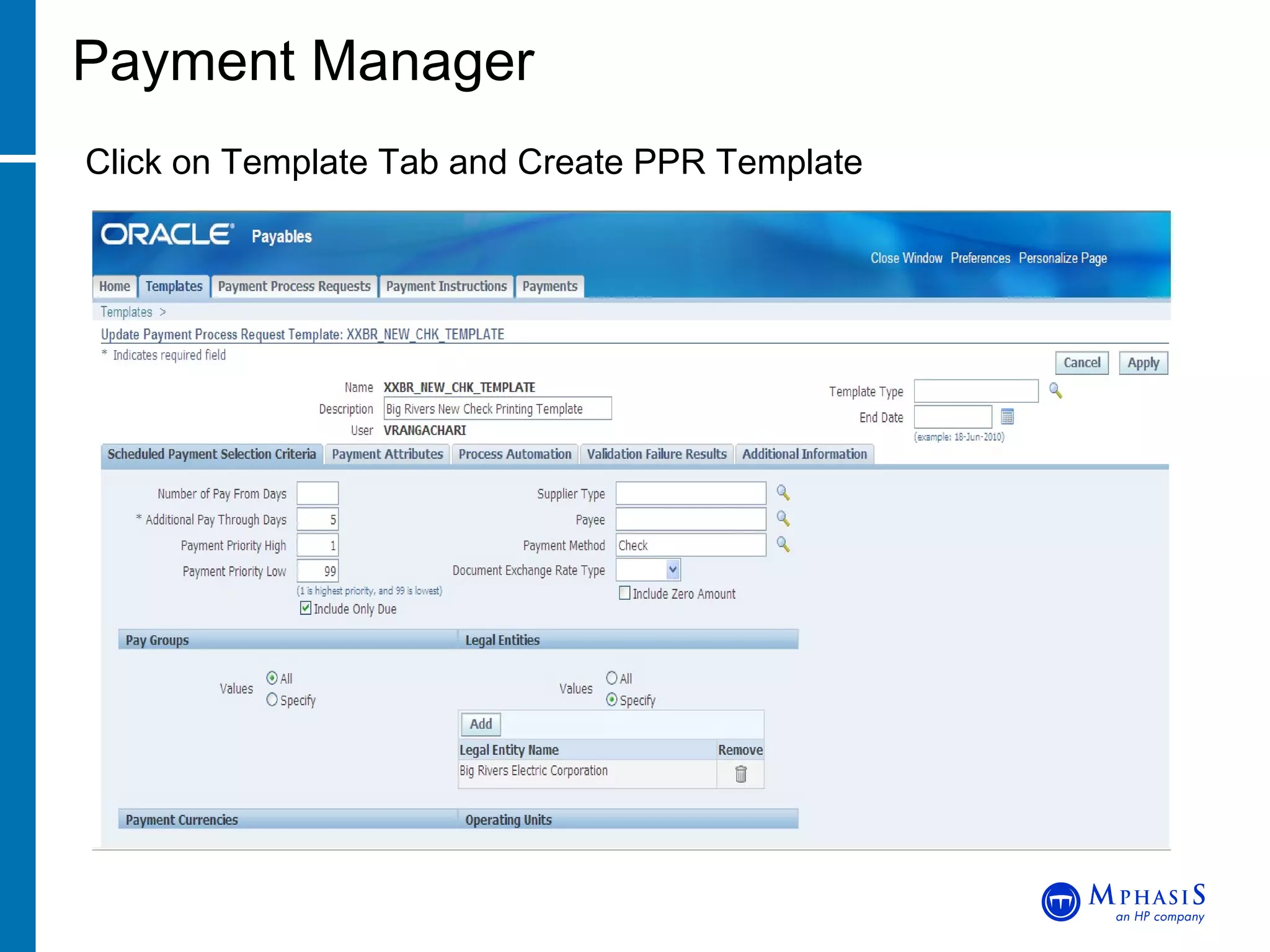Open the Payment Attributes subtab

click(388, 454)
